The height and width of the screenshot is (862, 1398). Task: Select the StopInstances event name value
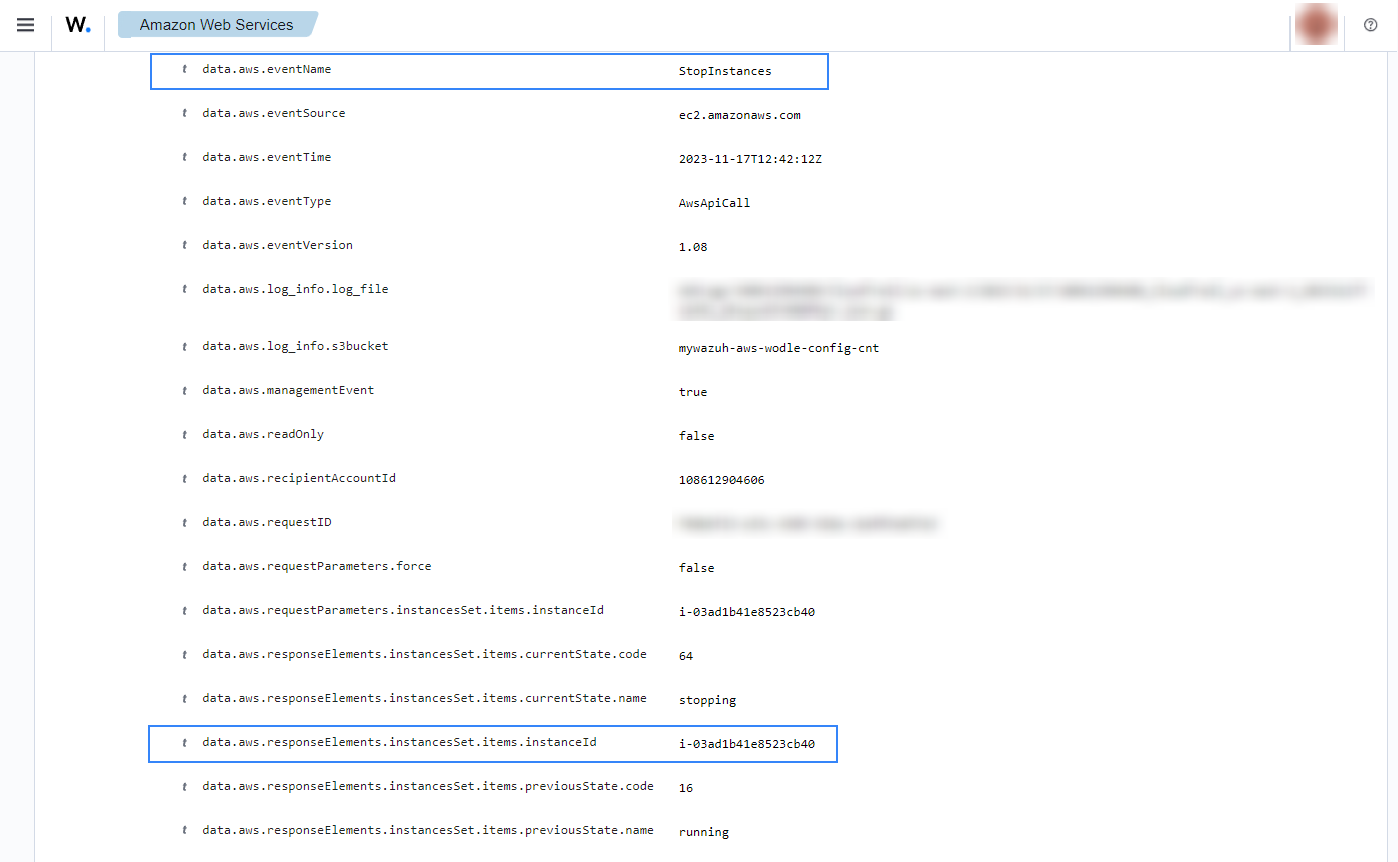724,71
